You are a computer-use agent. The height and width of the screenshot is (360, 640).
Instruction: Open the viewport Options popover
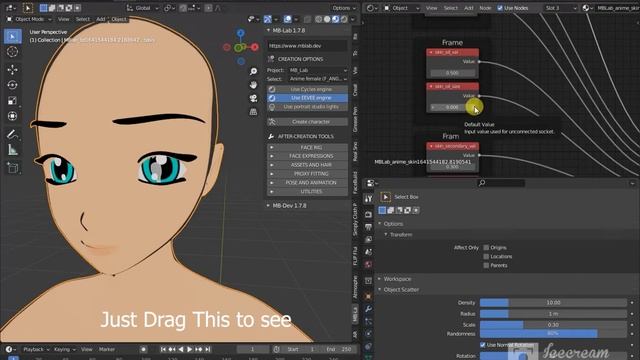click(343, 8)
